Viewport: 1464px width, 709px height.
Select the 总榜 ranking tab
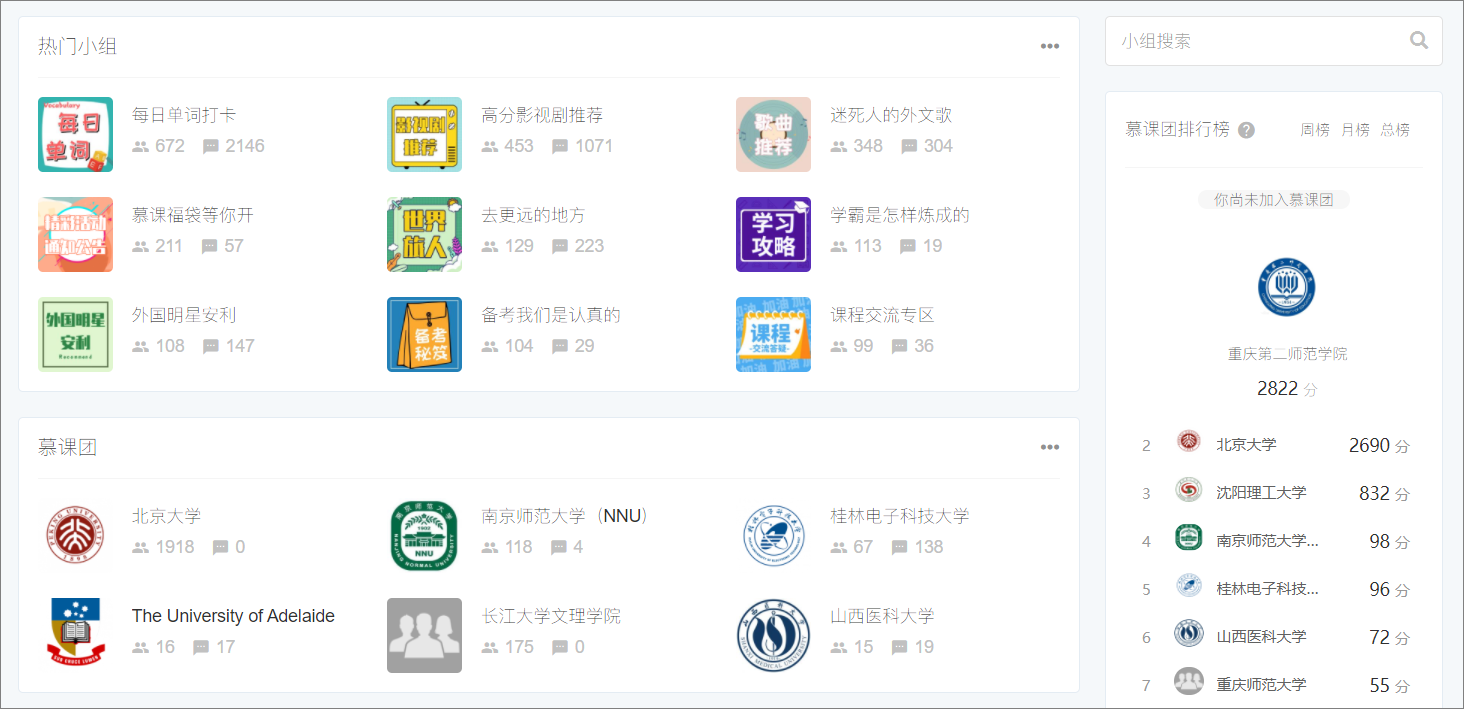point(1395,129)
